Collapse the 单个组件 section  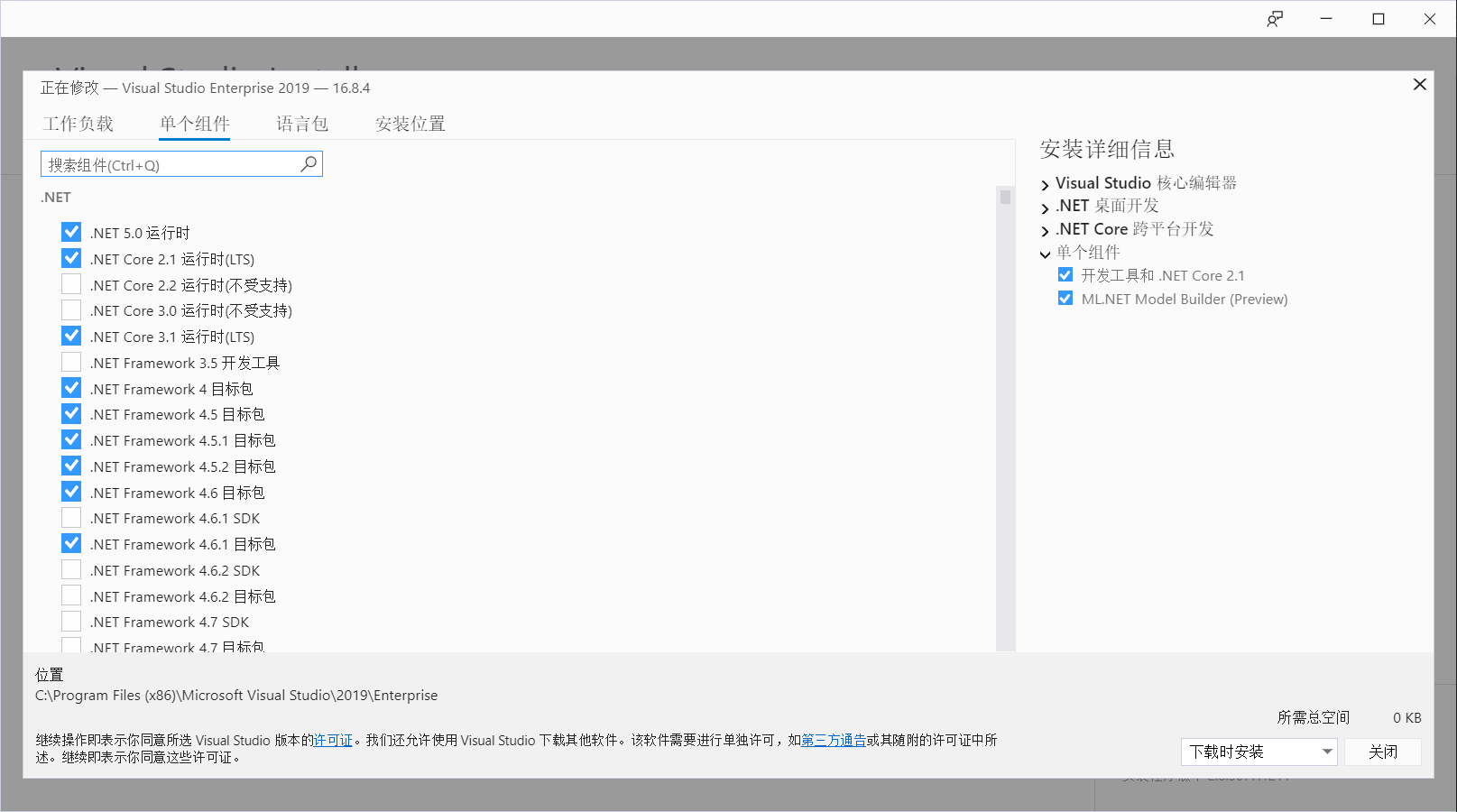tap(1045, 254)
